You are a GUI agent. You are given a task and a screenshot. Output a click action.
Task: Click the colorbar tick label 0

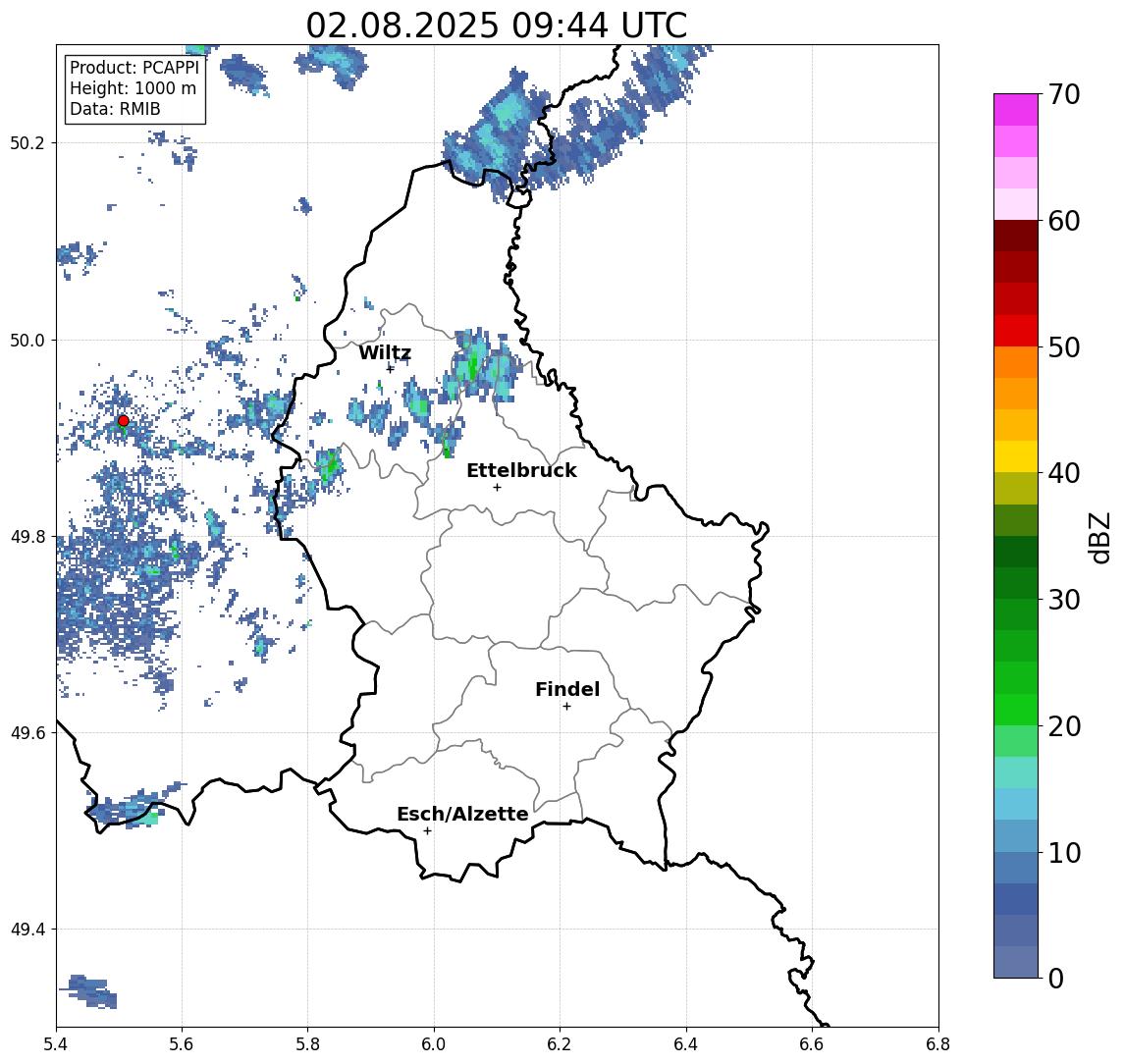point(1056,978)
